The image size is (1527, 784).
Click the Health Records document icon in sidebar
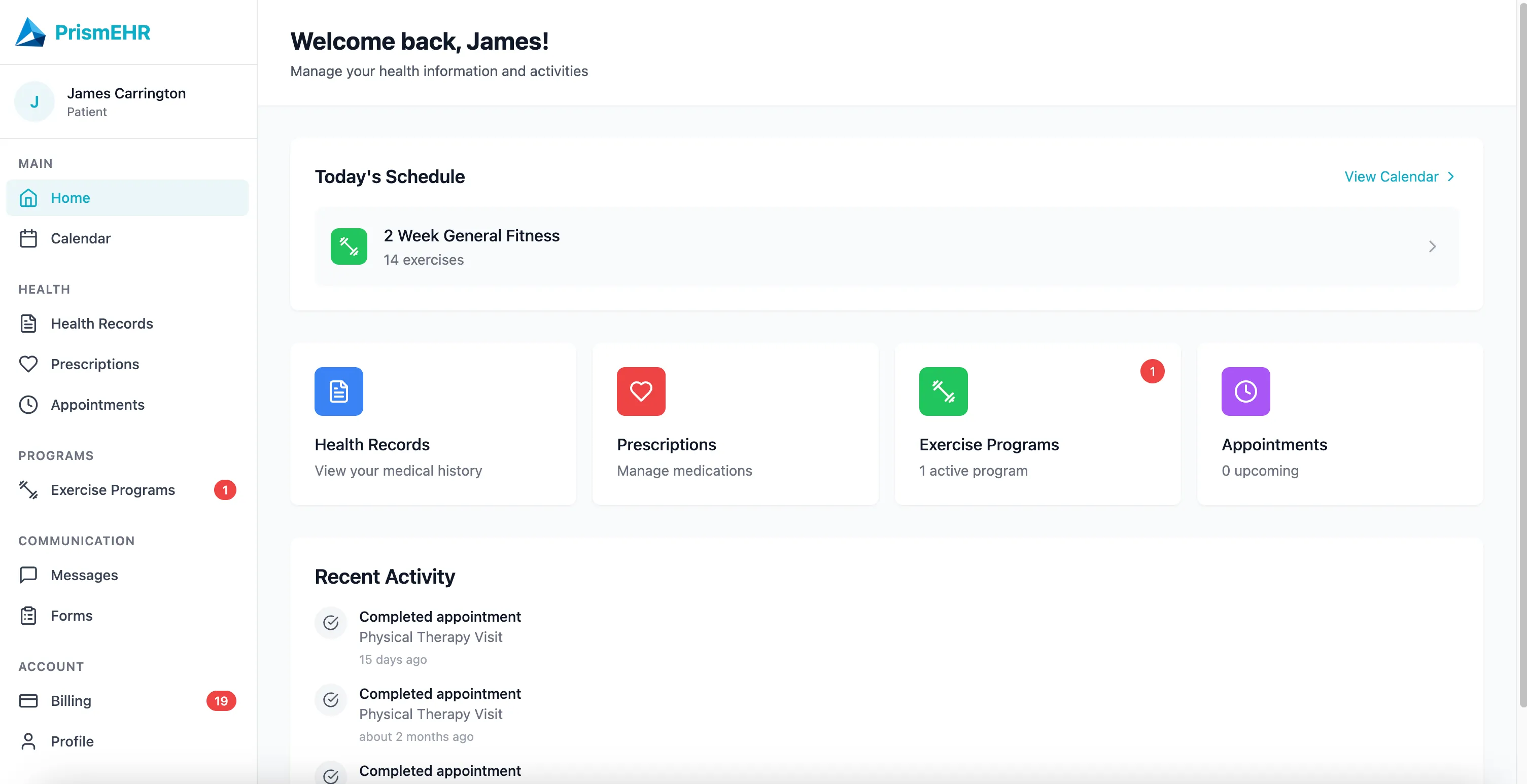point(28,324)
